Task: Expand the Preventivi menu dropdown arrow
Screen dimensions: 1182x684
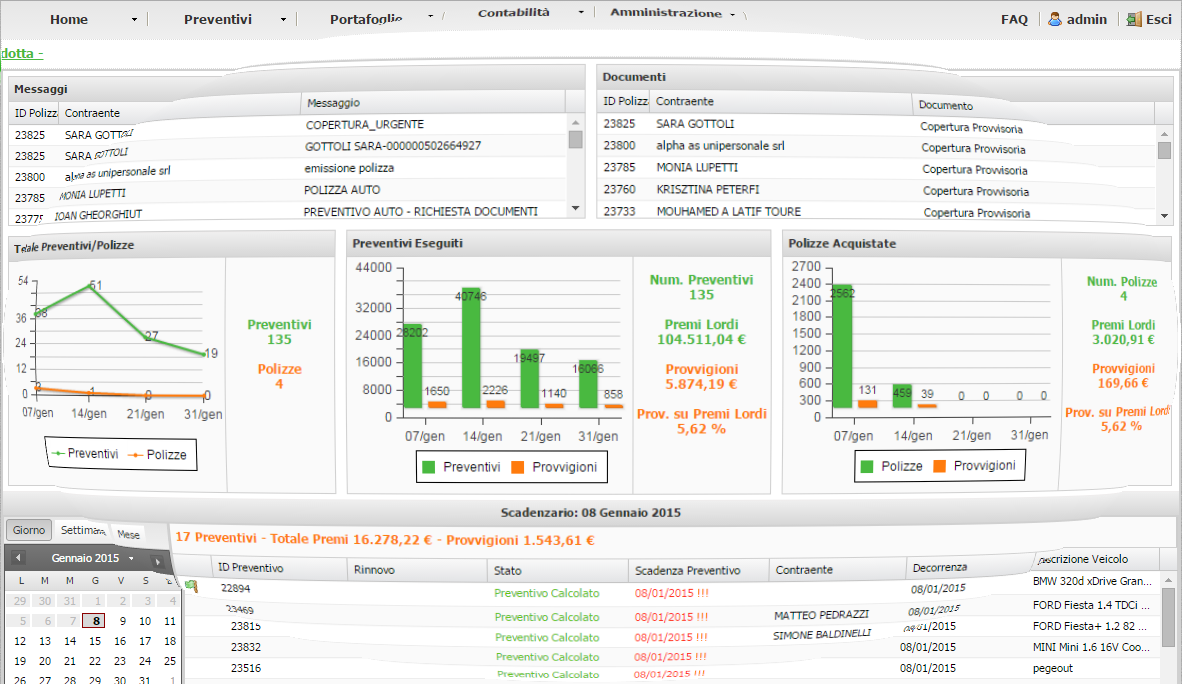Action: pyautogui.click(x=283, y=20)
